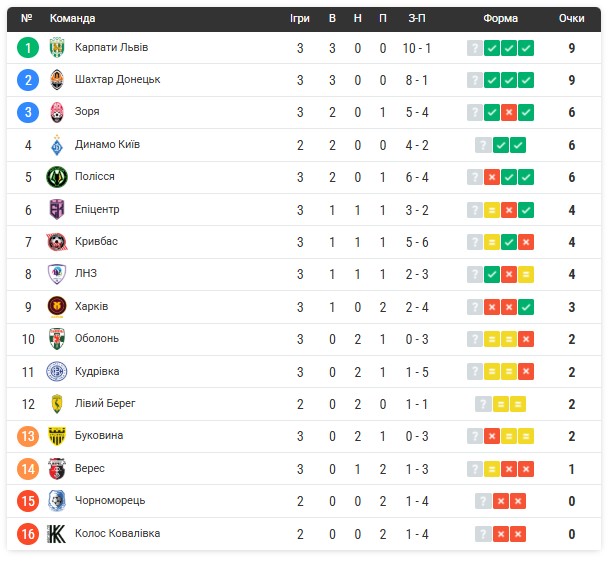Click the Чорноморець club crest
This screenshot has height=562, width=610.
click(57, 501)
